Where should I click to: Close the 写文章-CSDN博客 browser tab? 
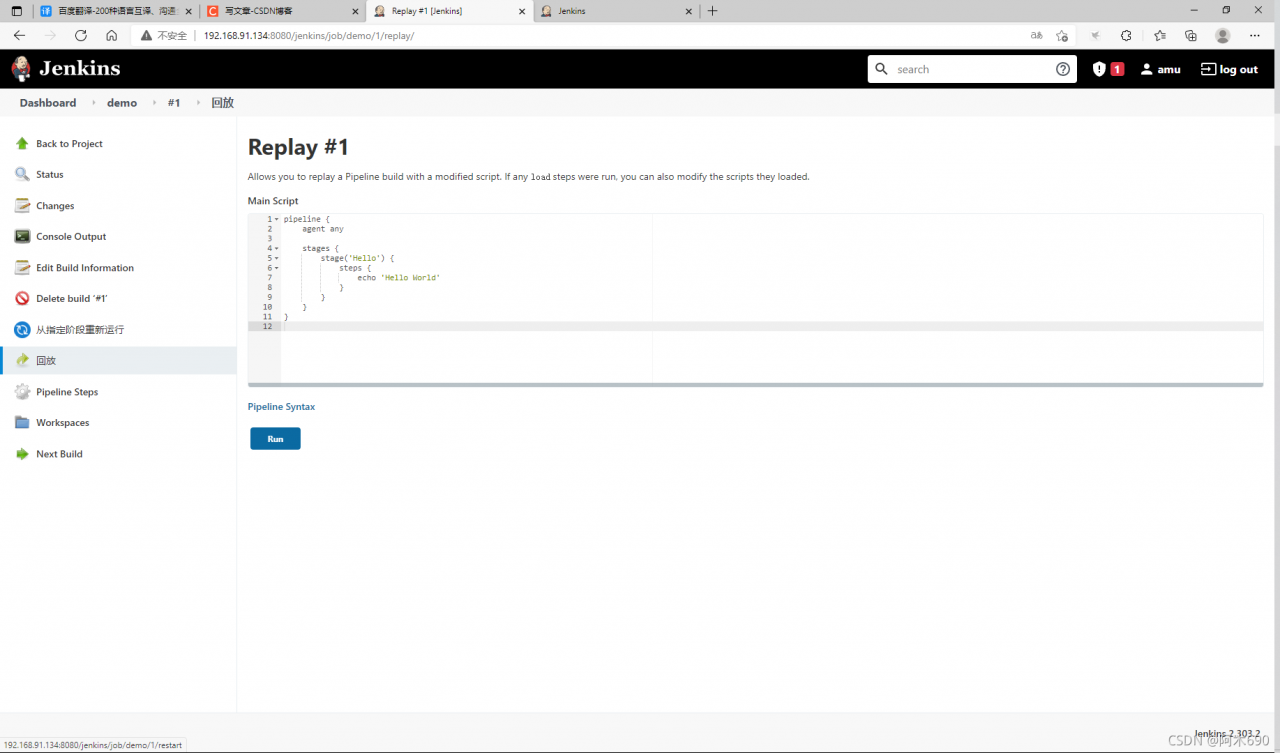(355, 11)
